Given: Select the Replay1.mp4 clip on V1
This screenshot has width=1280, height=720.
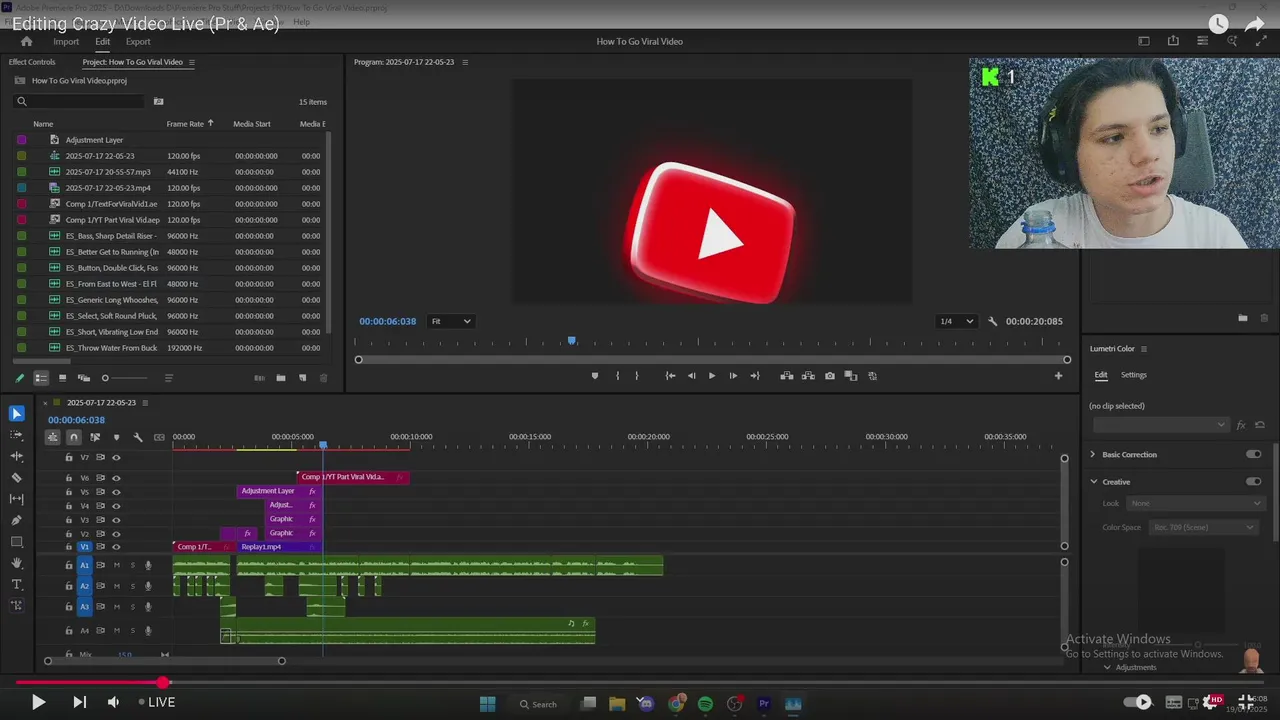Looking at the screenshot, I should pos(279,547).
